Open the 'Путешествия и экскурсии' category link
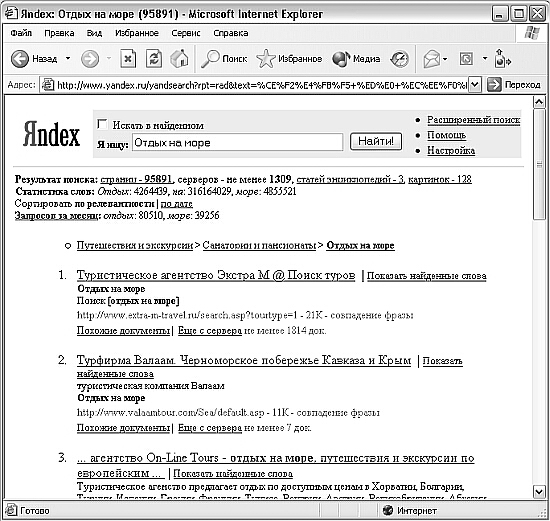550x521 pixels. coord(135,245)
